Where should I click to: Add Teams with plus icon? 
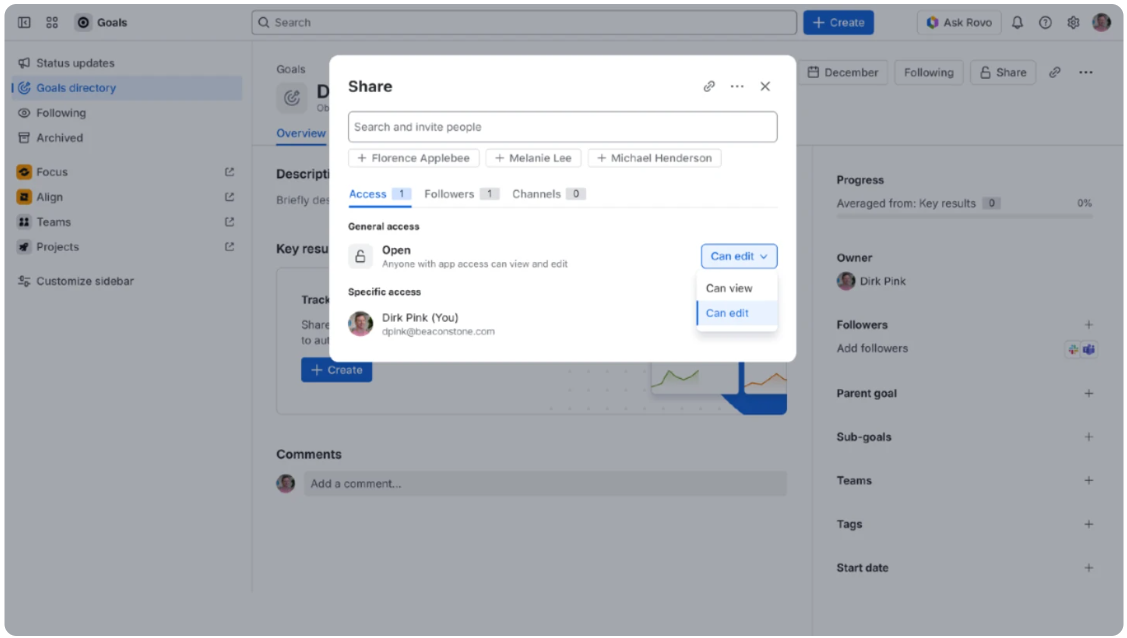coord(1088,480)
